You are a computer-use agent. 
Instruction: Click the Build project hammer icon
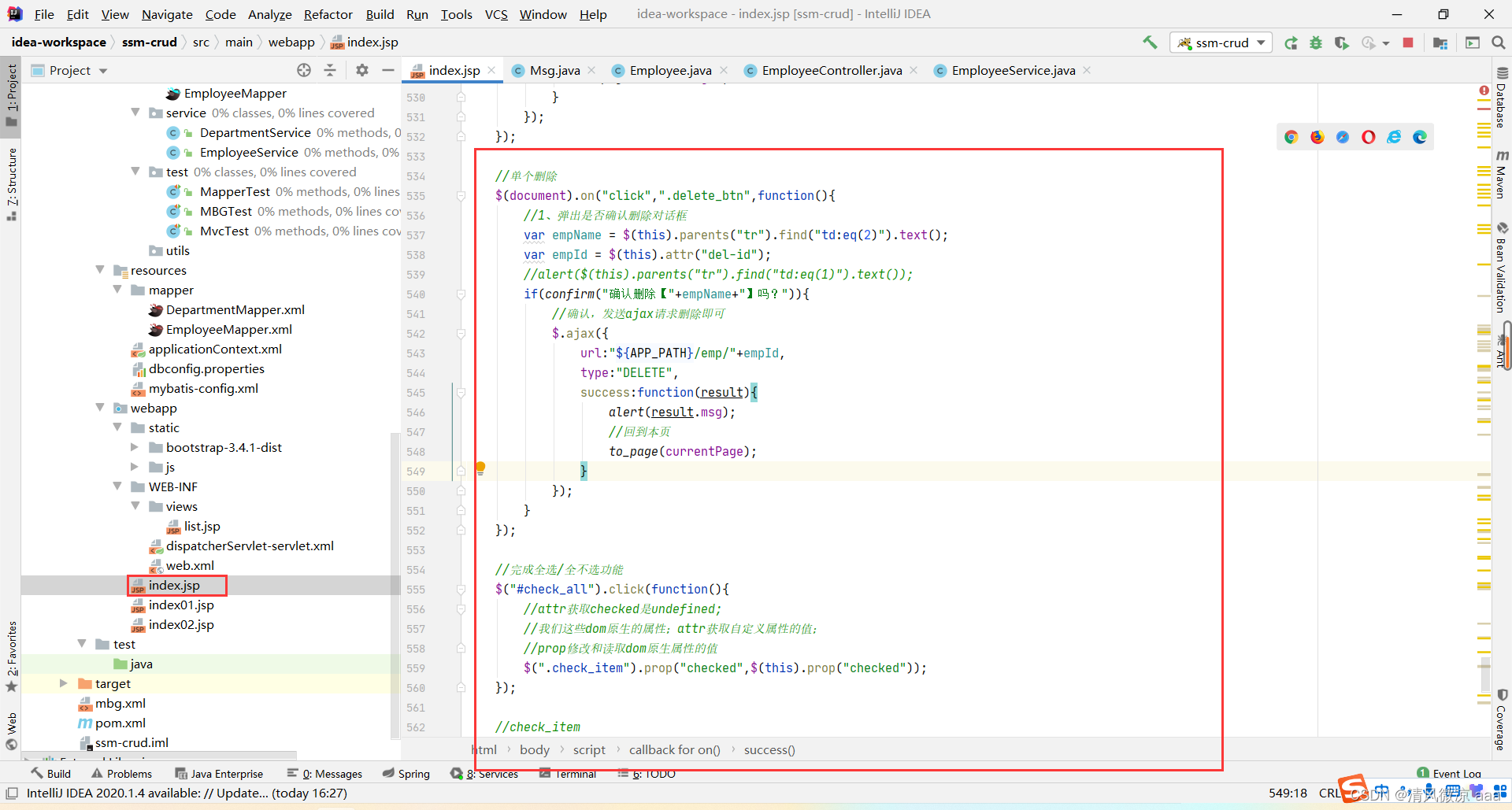click(x=1150, y=43)
